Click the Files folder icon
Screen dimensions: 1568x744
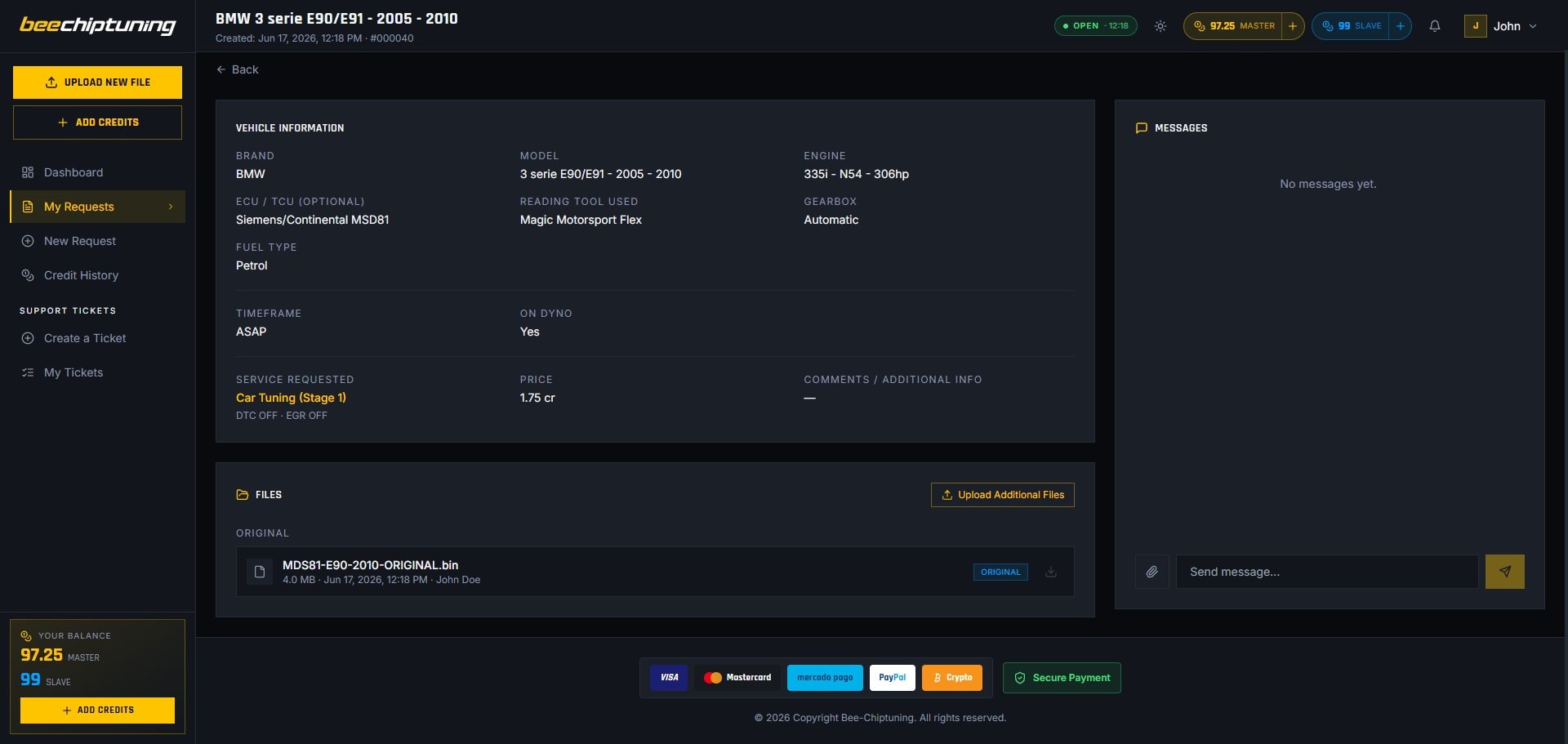coord(243,495)
